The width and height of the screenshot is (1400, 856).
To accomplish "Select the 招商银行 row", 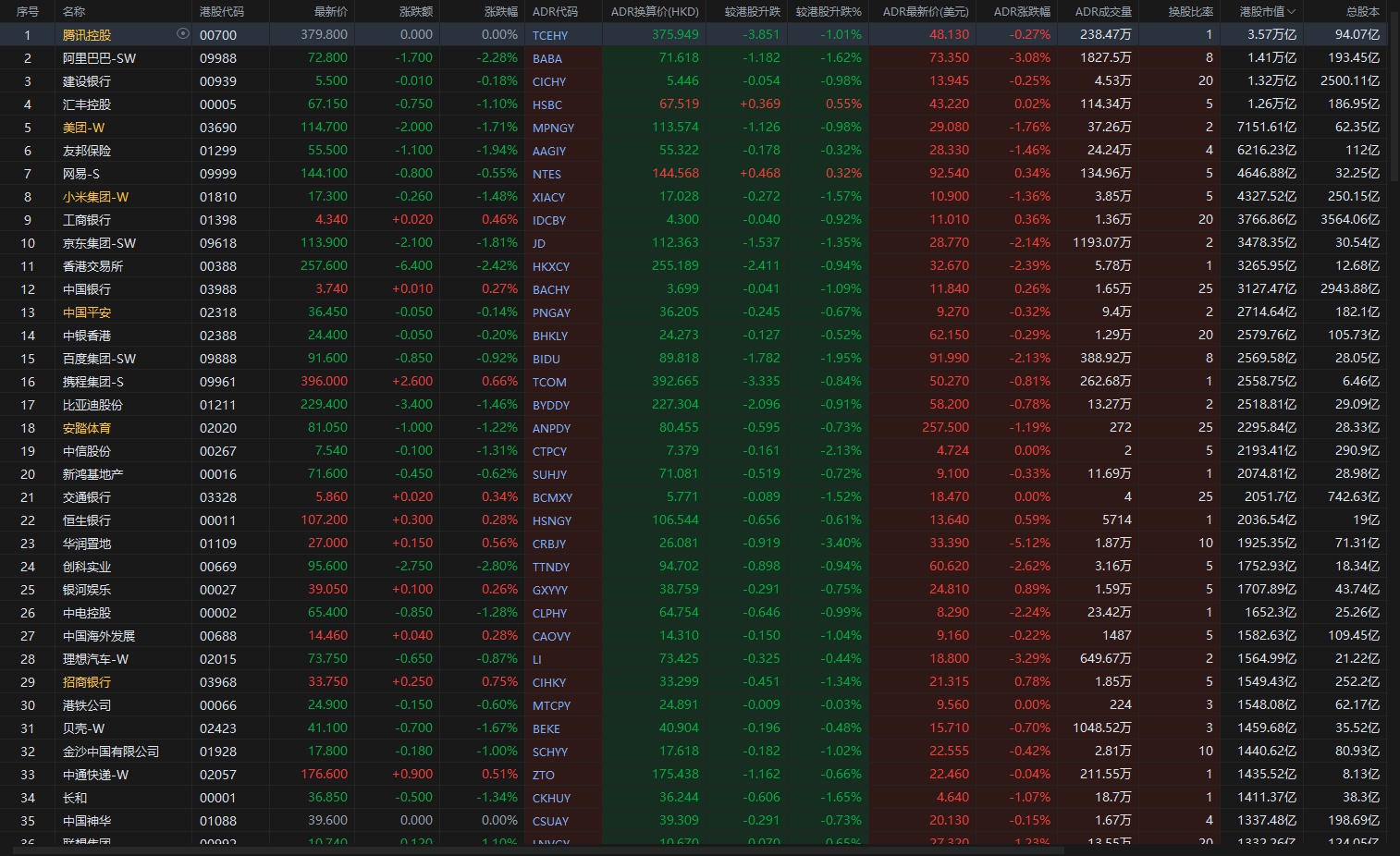I will point(87,682).
